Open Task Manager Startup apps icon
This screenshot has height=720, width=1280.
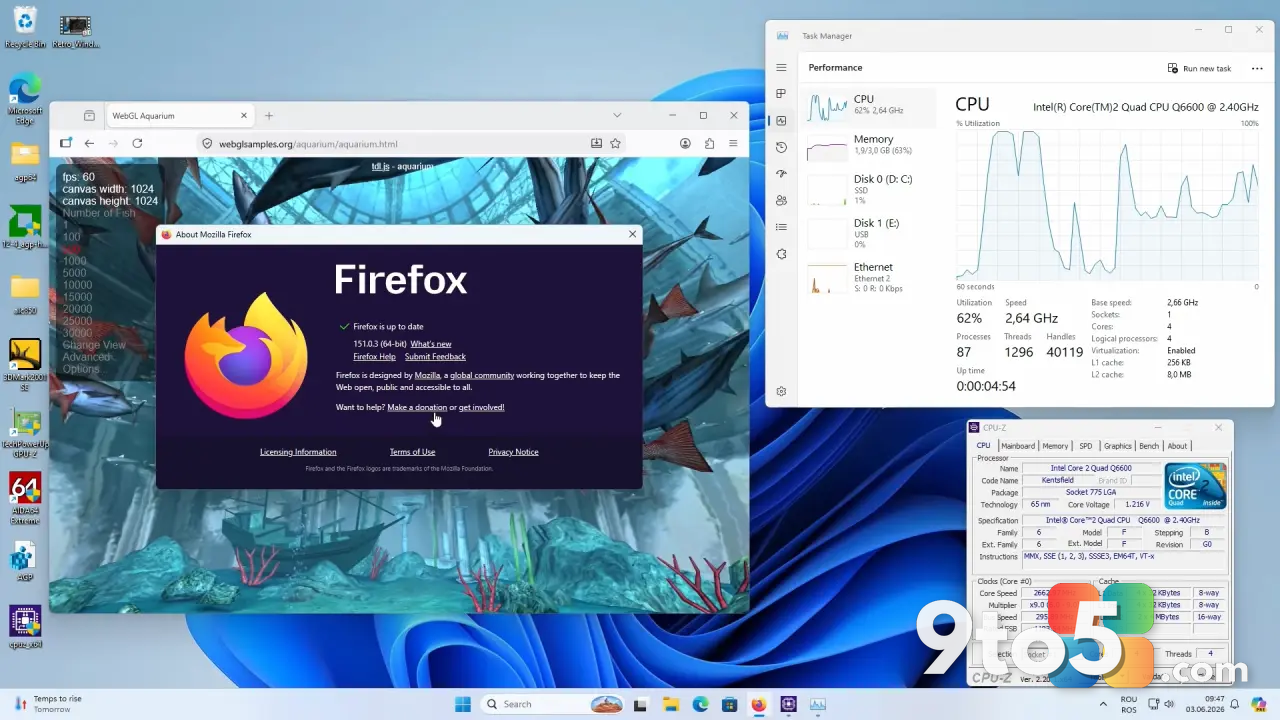[x=781, y=174]
